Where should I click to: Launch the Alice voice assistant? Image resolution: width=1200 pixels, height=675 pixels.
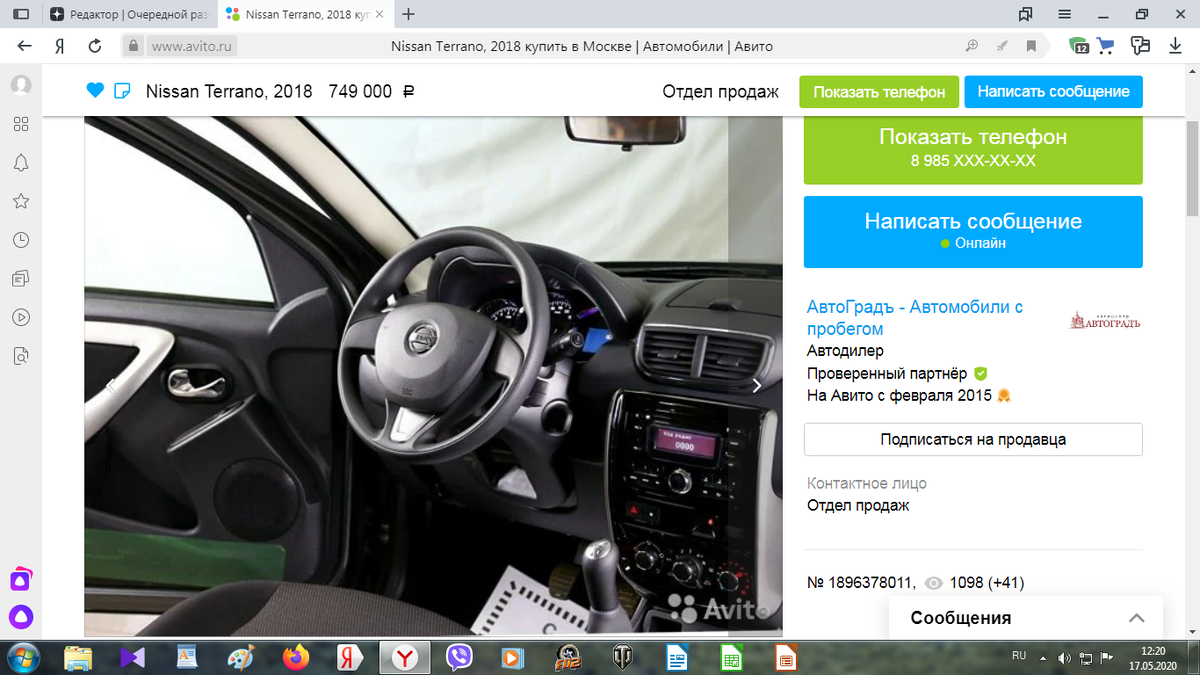coord(21,617)
